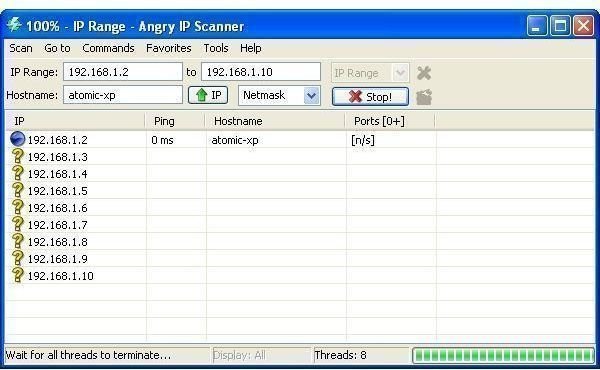Click the fetchers icon next to Stop button
600x370 pixels.
[x=424, y=97]
